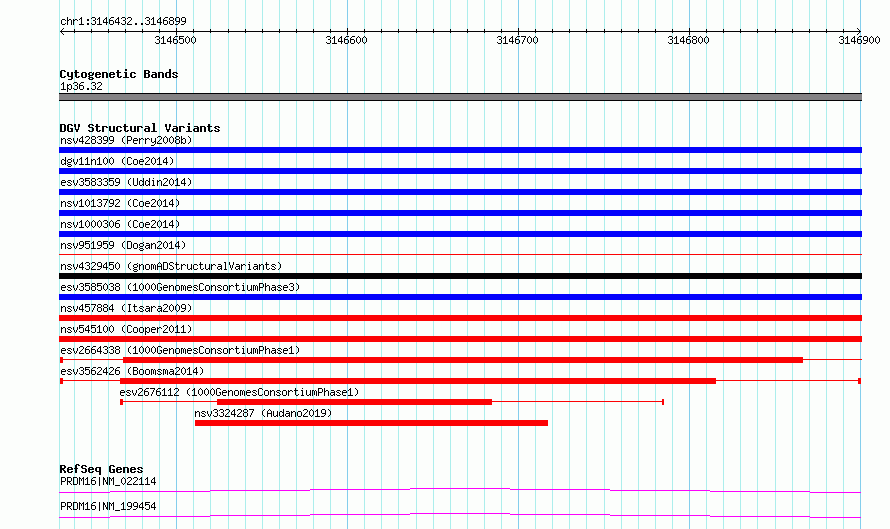Select the esv3583359 blue variant bar
This screenshot has height=529, width=890.
coord(460,192)
